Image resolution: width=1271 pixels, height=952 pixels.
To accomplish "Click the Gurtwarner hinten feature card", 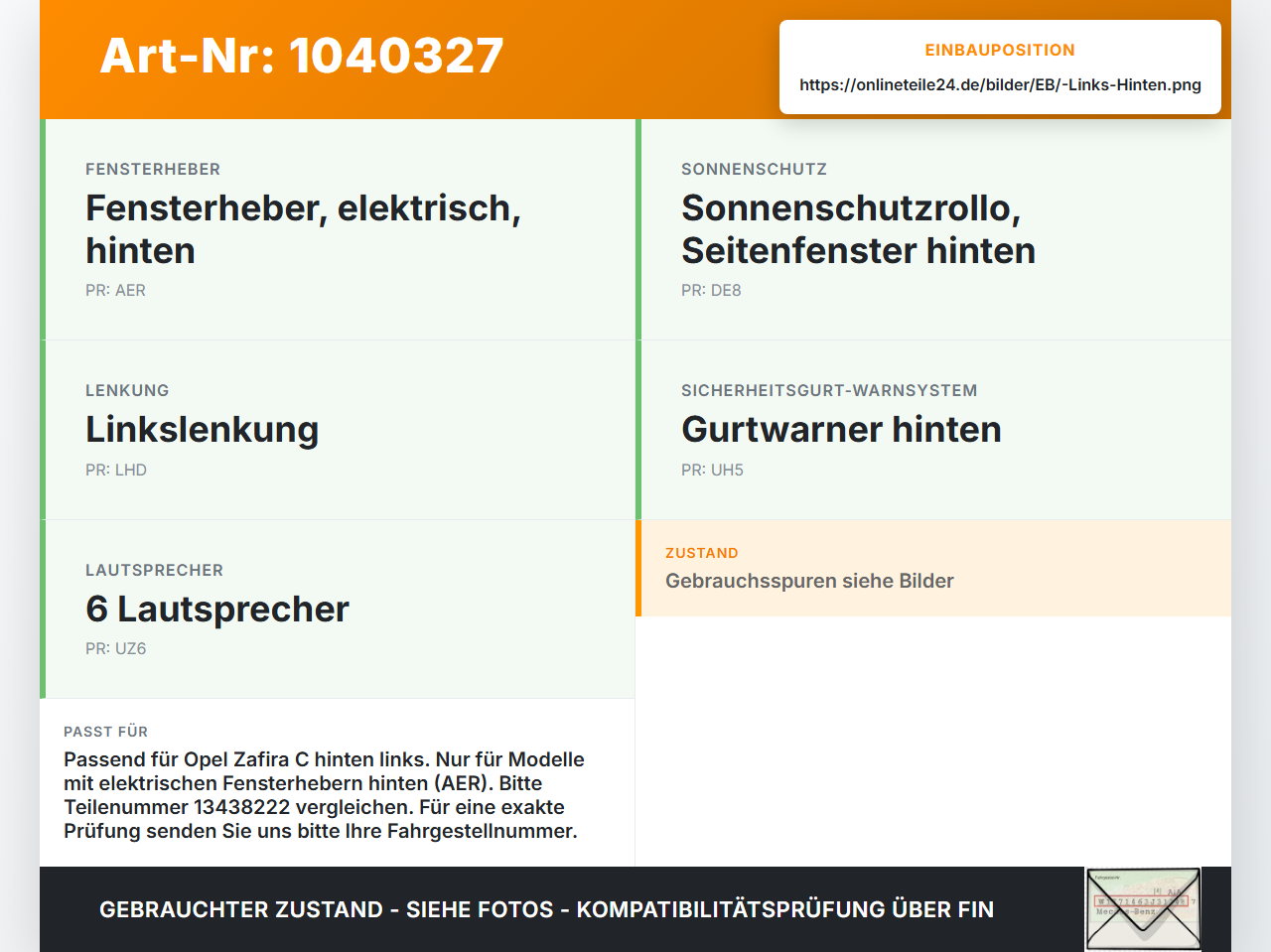I will (x=933, y=430).
